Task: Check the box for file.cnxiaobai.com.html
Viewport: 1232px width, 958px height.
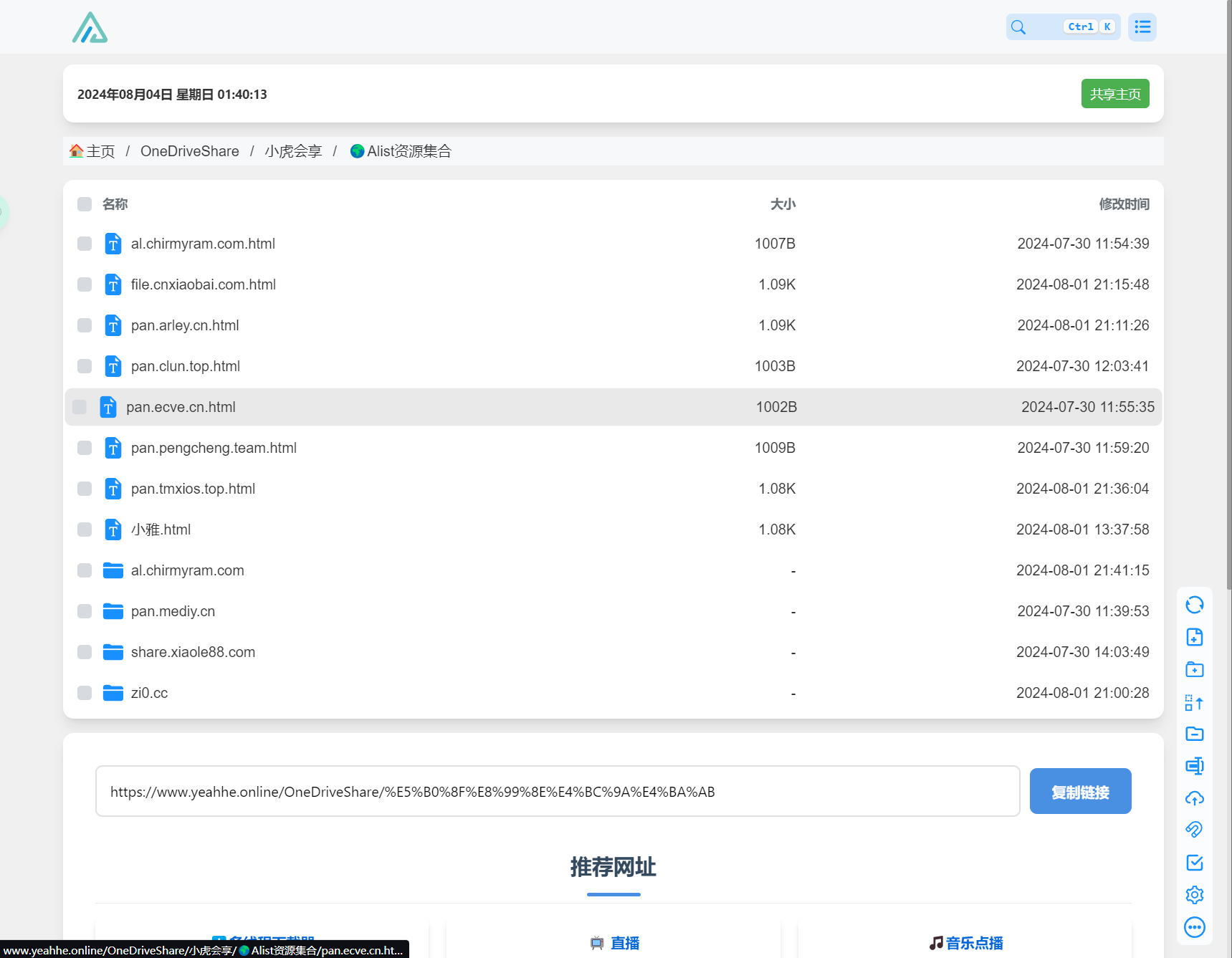Action: pyautogui.click(x=85, y=284)
